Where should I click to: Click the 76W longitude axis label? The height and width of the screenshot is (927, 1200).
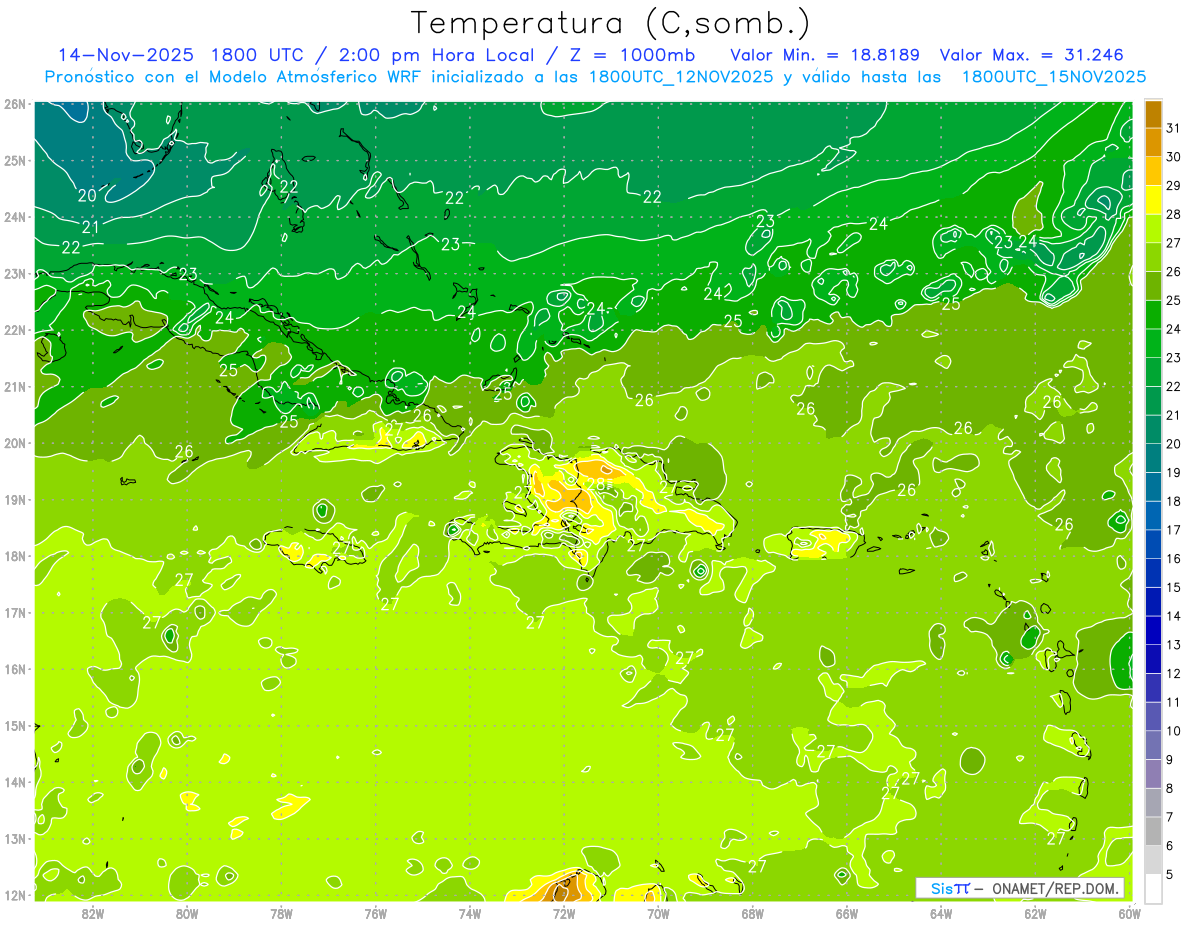pyautogui.click(x=376, y=913)
